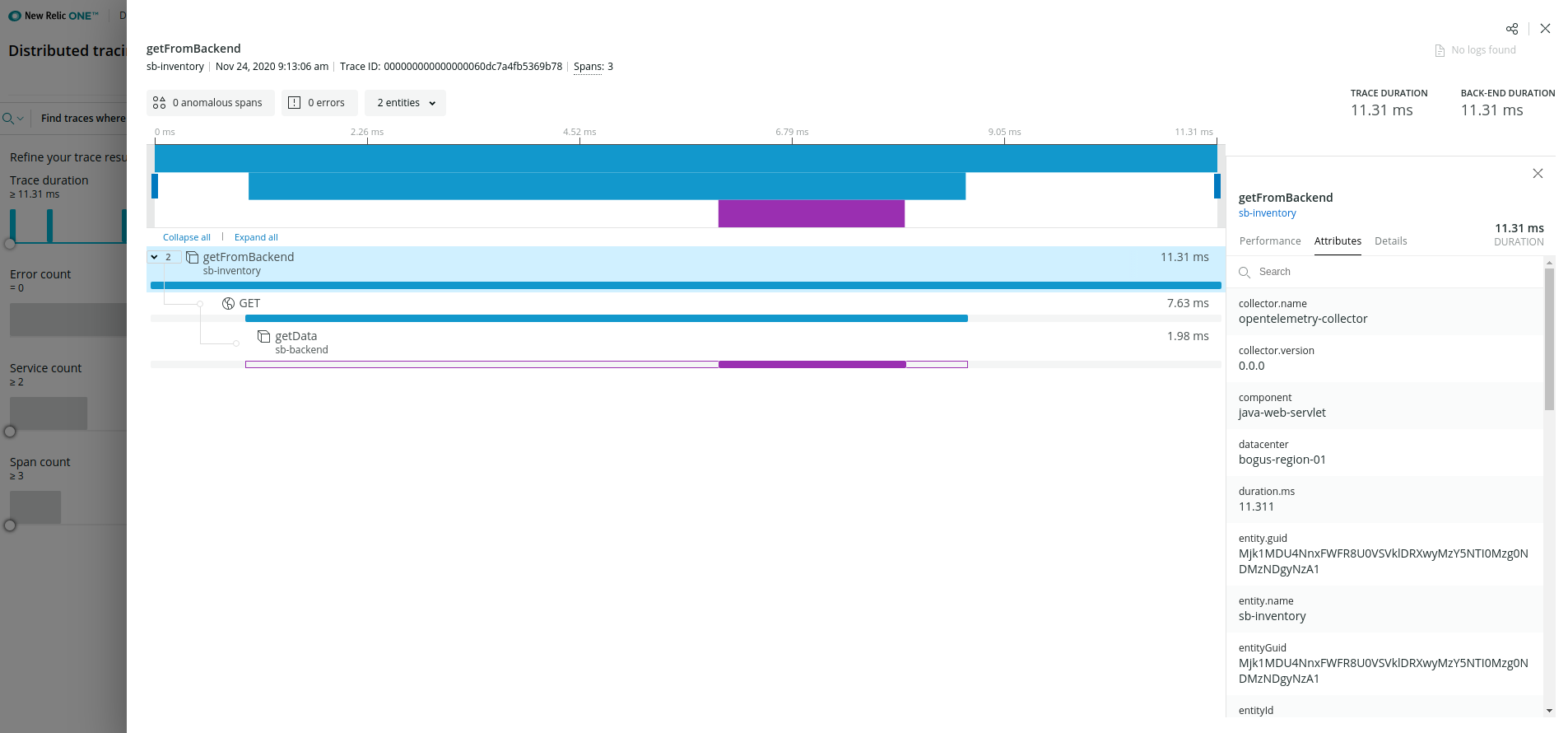Select the getData sb-backend span row
Image resolution: width=1568 pixels, height=733 pixels.
[x=685, y=348]
